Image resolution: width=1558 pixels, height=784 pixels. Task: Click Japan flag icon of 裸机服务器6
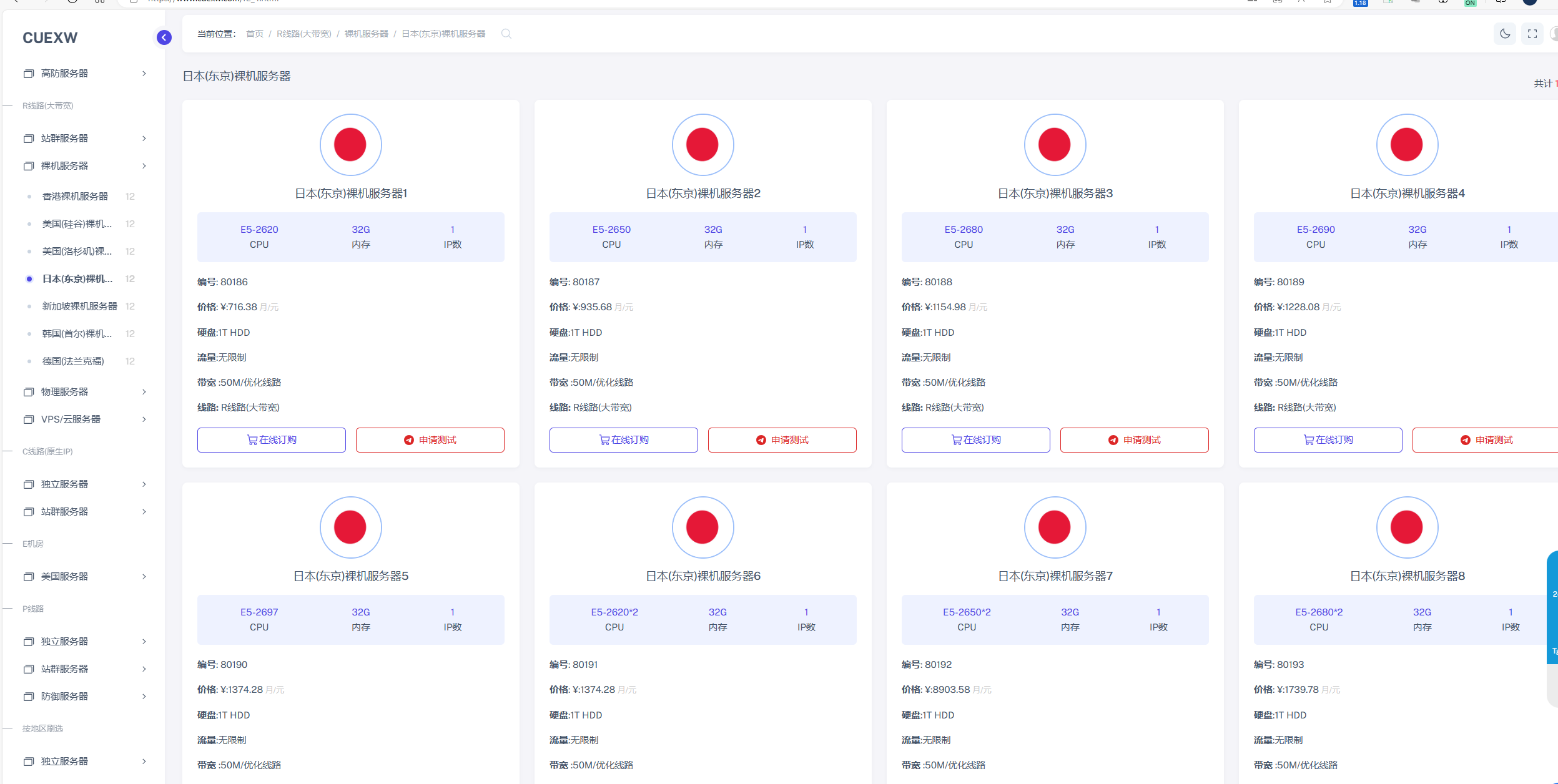tap(703, 527)
